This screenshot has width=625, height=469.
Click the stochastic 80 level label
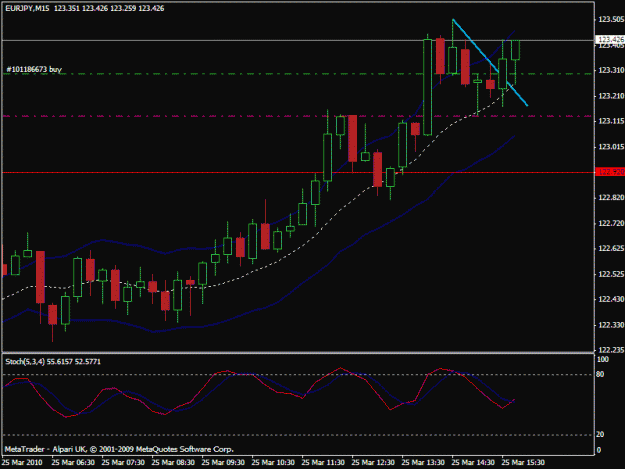[x=600, y=374]
